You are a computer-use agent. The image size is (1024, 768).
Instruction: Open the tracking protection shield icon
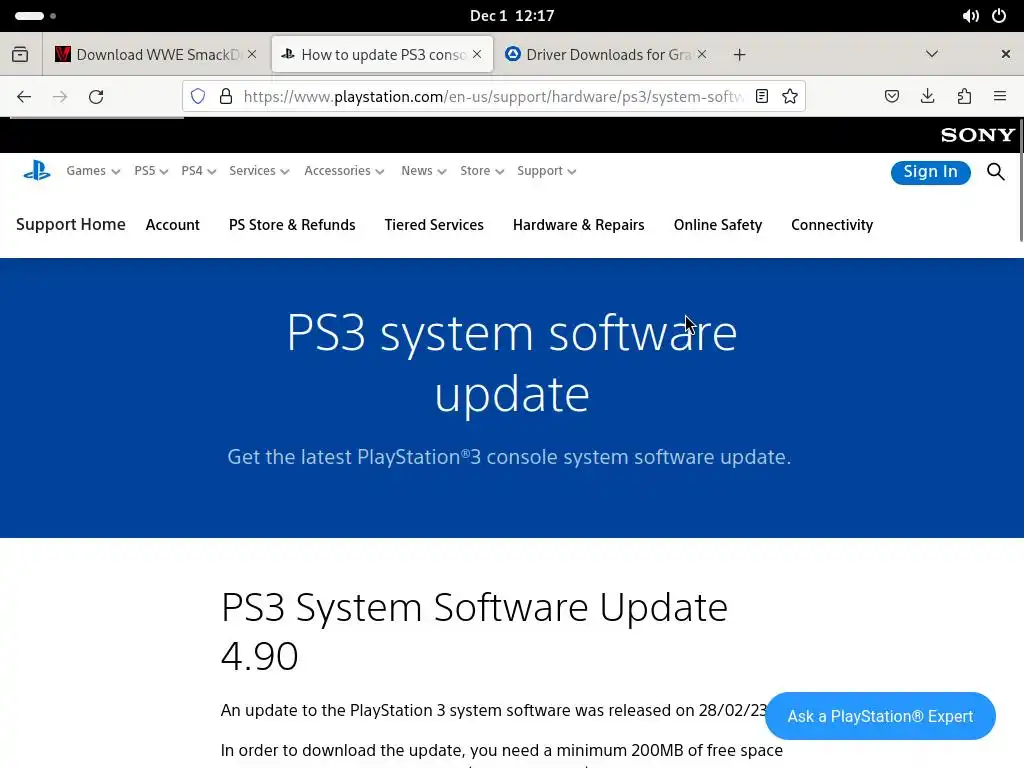point(198,97)
